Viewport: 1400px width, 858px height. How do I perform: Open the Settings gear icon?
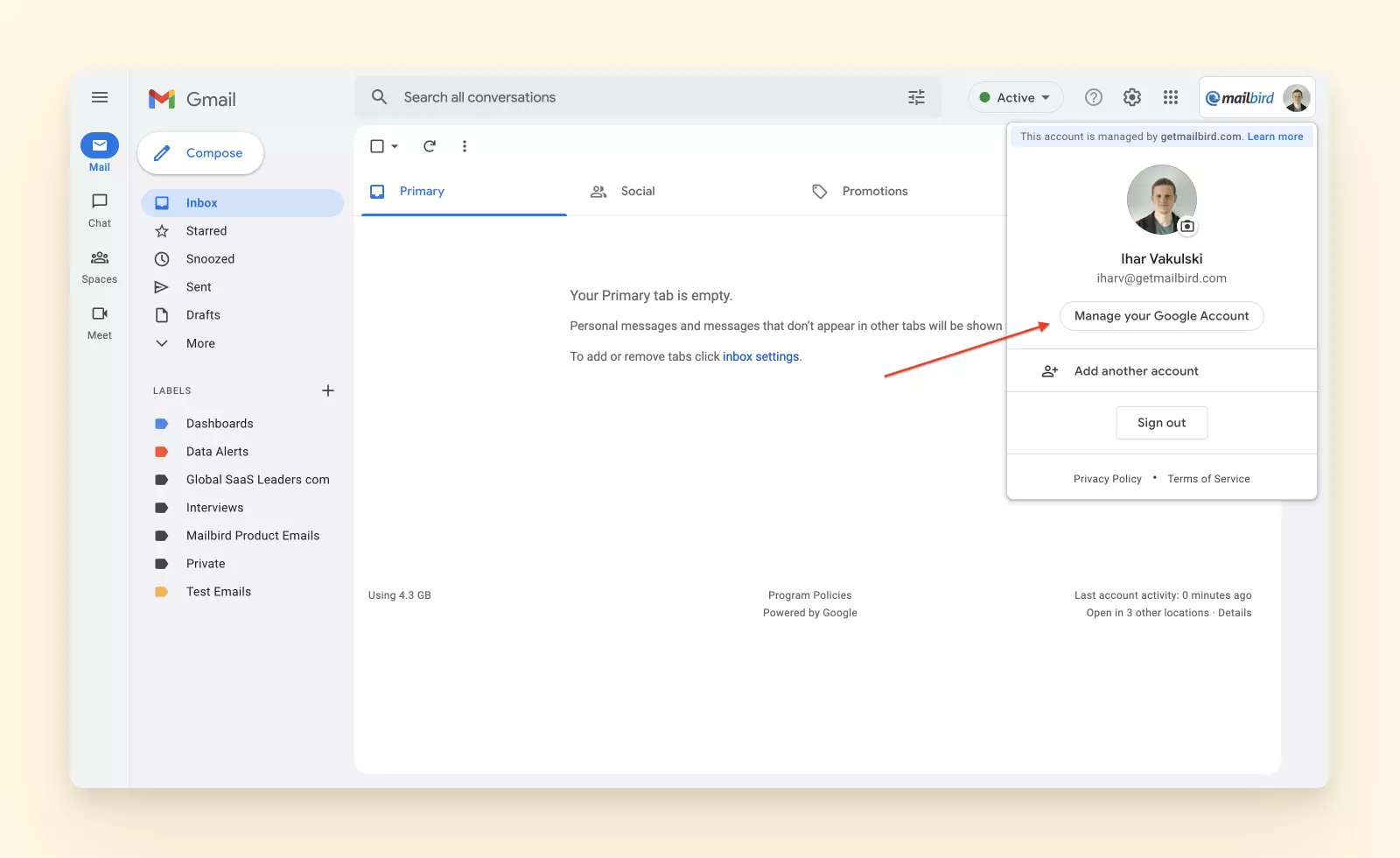[x=1132, y=97]
